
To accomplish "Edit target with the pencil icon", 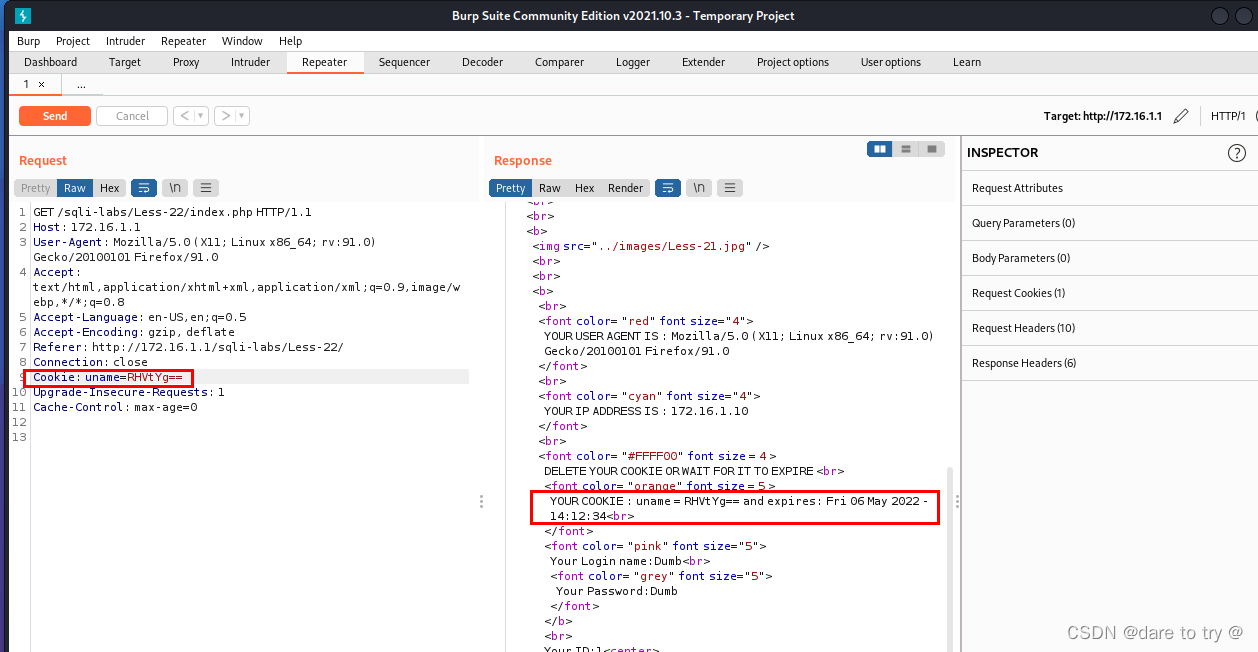I will click(x=1181, y=116).
